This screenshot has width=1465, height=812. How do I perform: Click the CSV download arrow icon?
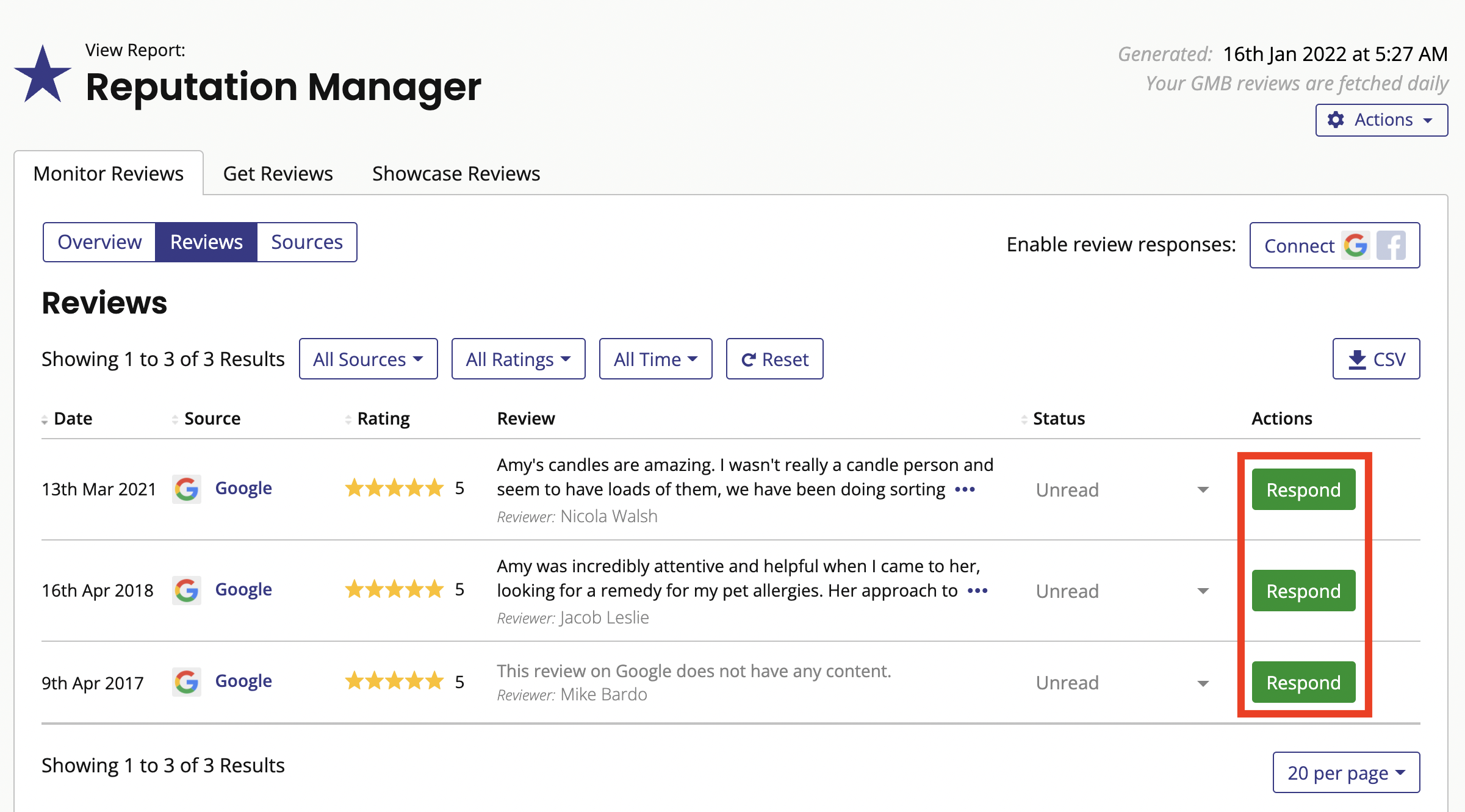1357,359
